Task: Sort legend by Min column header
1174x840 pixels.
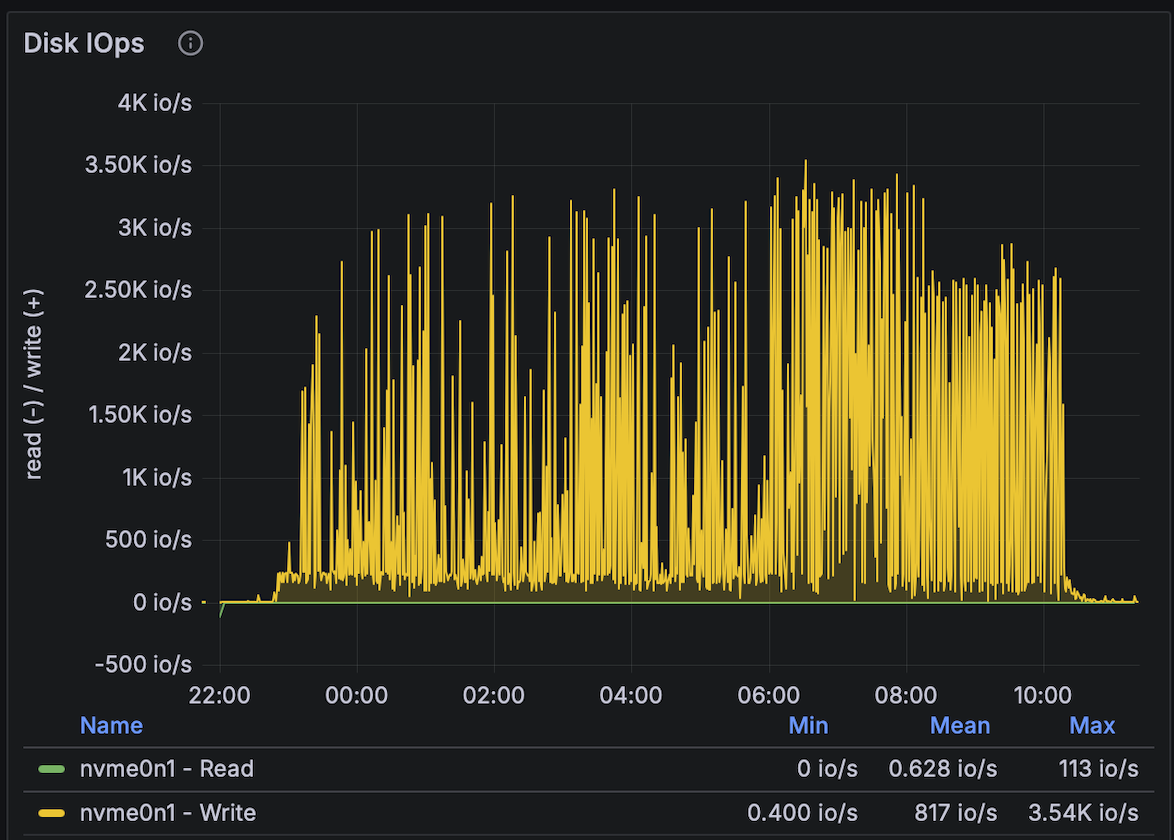Action: click(x=808, y=725)
